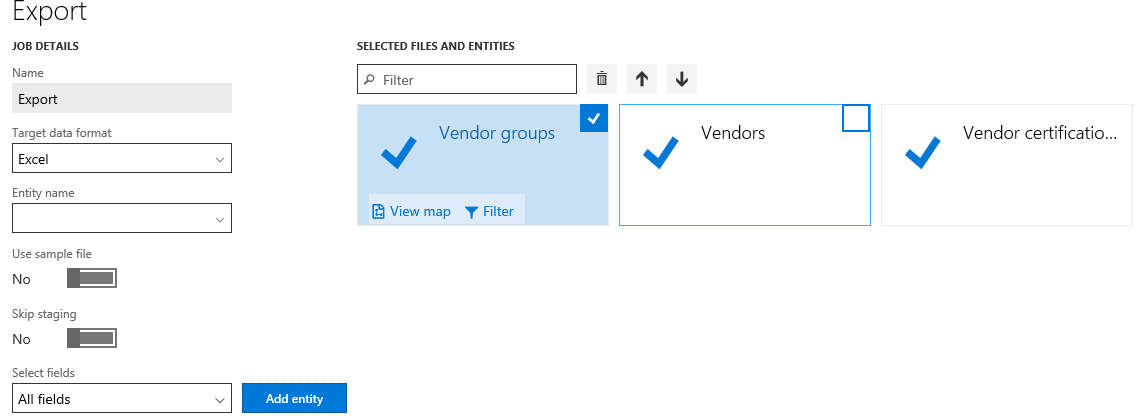Click the View map document icon

click(378, 212)
